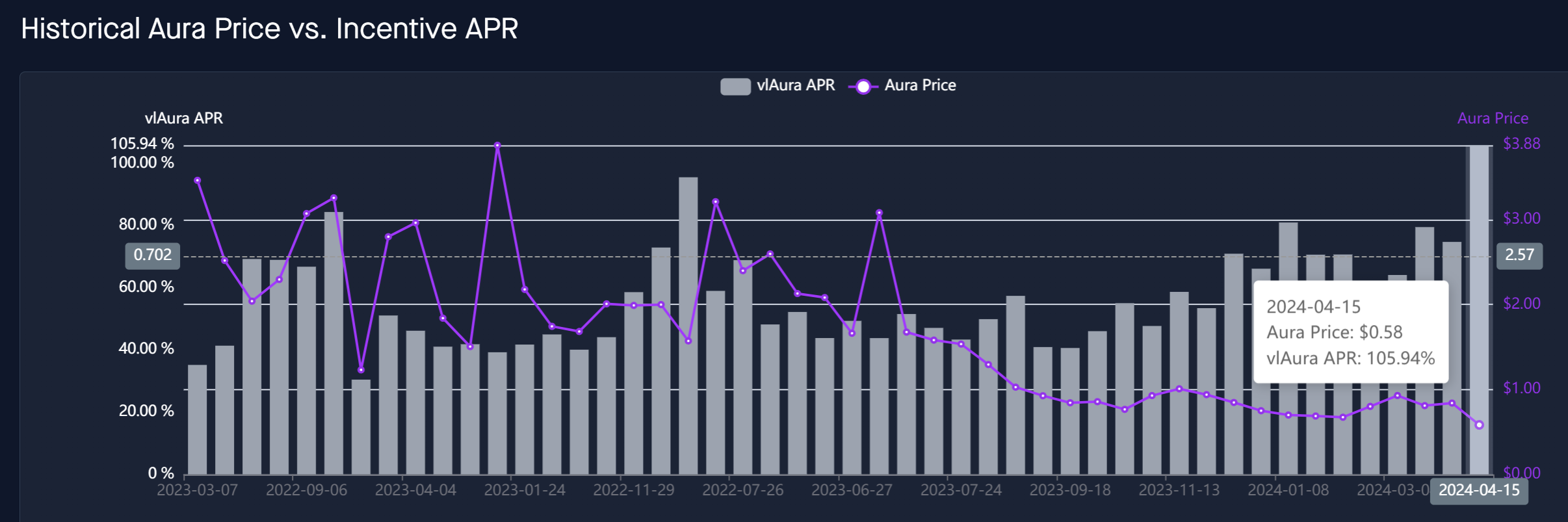Click the price point above the 2023-06-27 label
1568x522 pixels.
(852, 333)
